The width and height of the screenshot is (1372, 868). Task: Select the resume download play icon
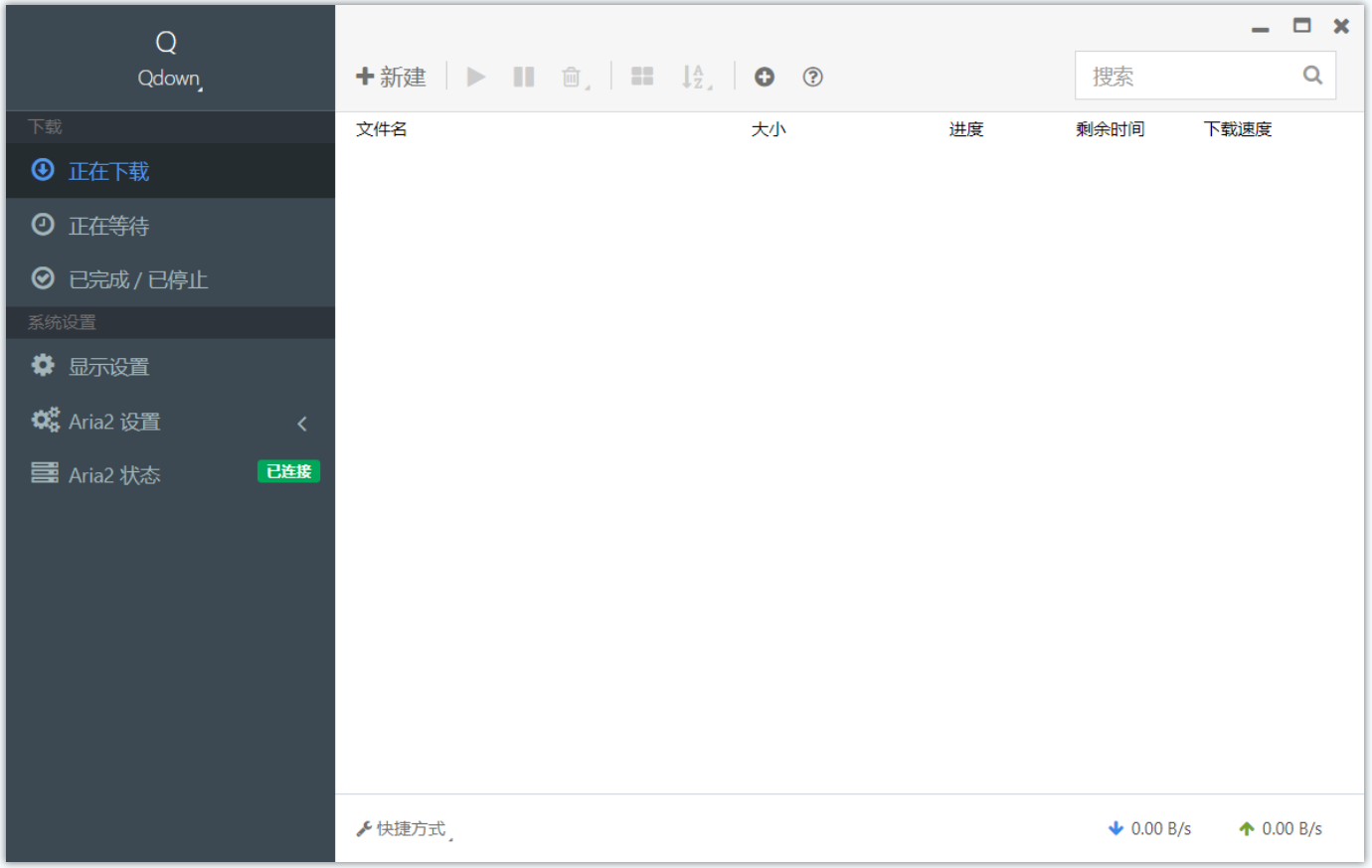[475, 77]
